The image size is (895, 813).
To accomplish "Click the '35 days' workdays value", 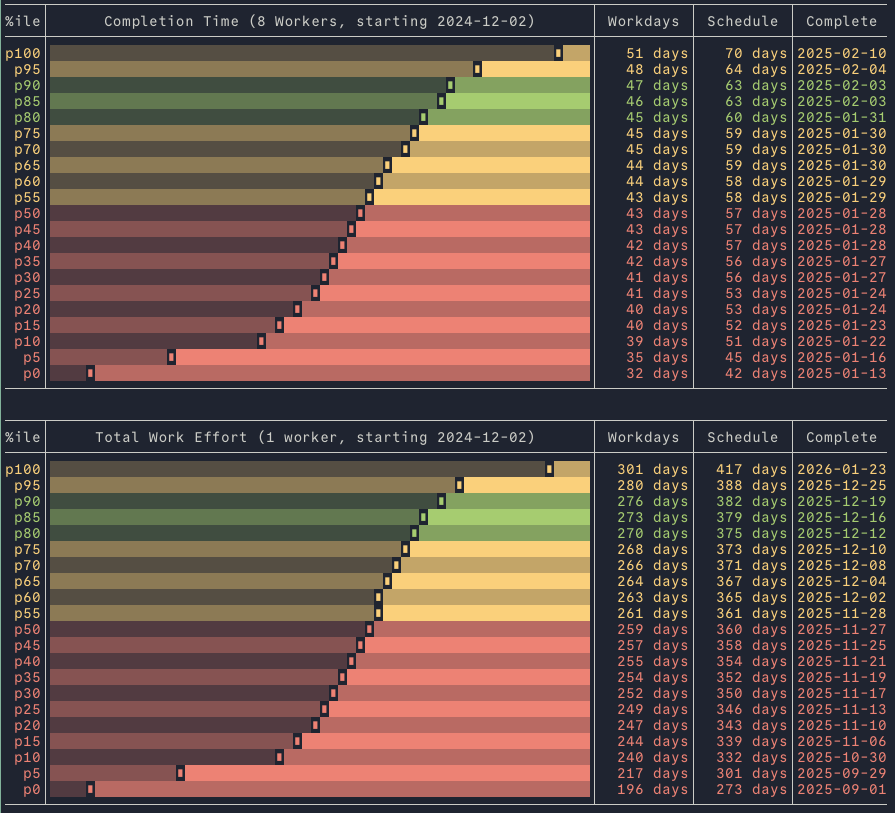I will click(657, 357).
